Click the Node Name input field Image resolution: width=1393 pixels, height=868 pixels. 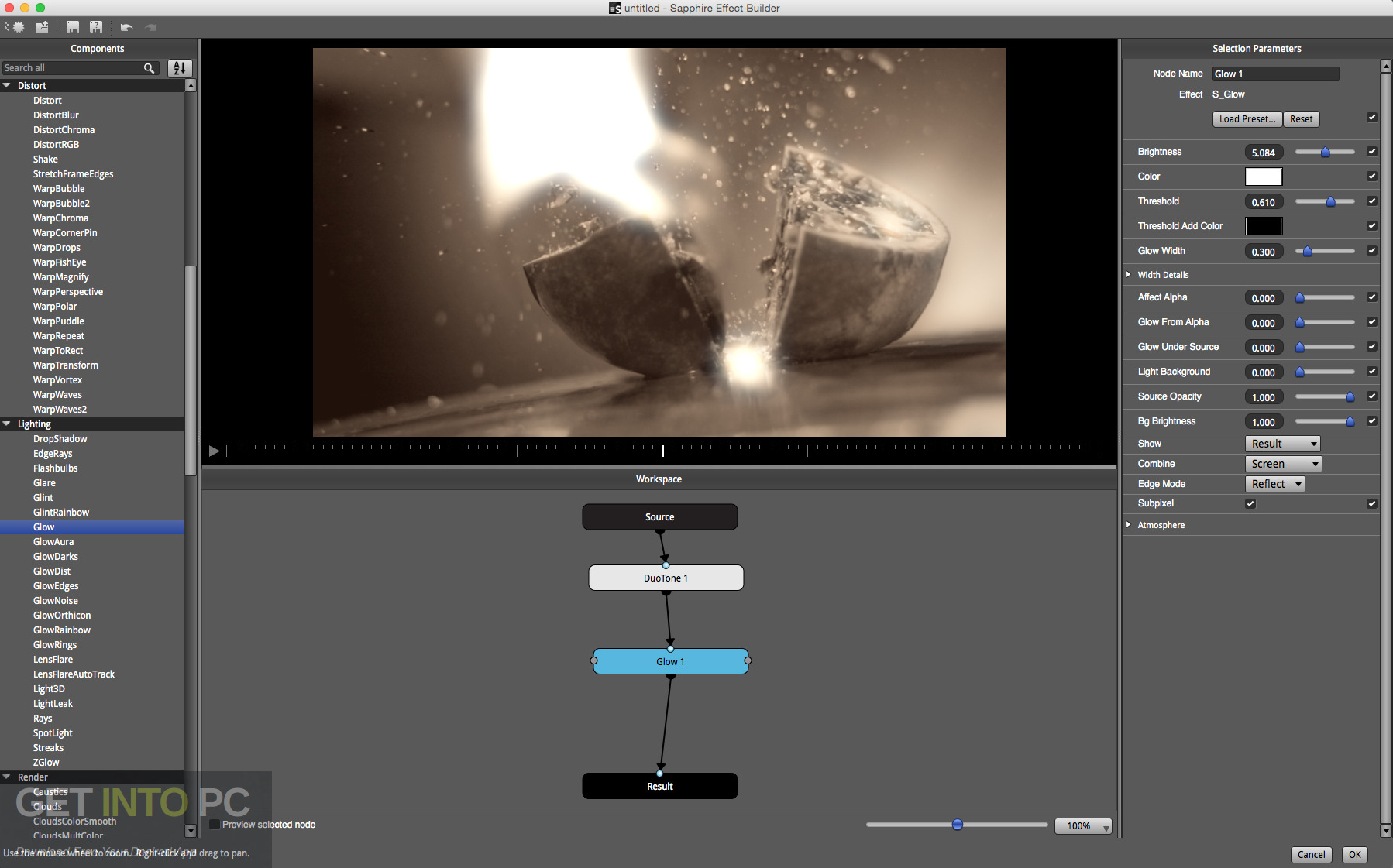pyautogui.click(x=1275, y=74)
